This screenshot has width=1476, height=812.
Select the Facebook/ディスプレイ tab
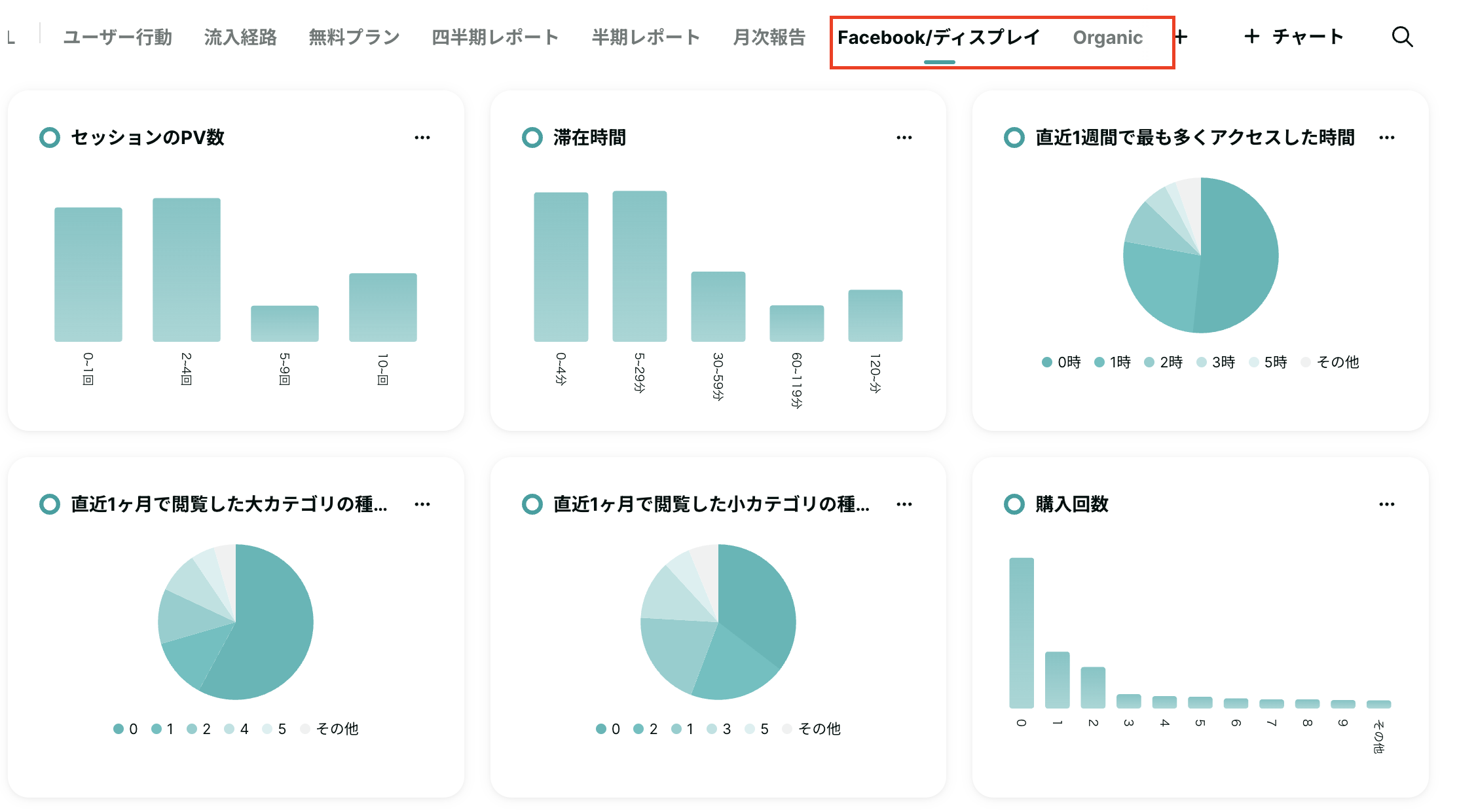coord(939,37)
